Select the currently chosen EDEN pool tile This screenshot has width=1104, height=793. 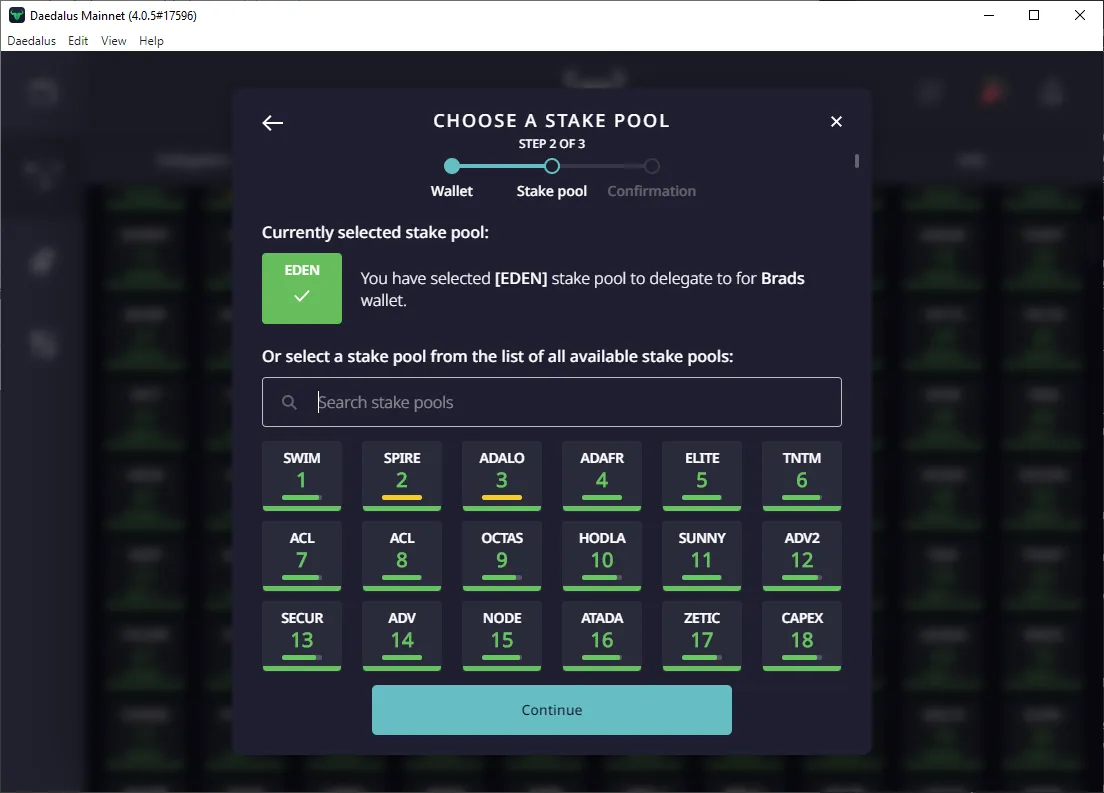[x=302, y=289]
